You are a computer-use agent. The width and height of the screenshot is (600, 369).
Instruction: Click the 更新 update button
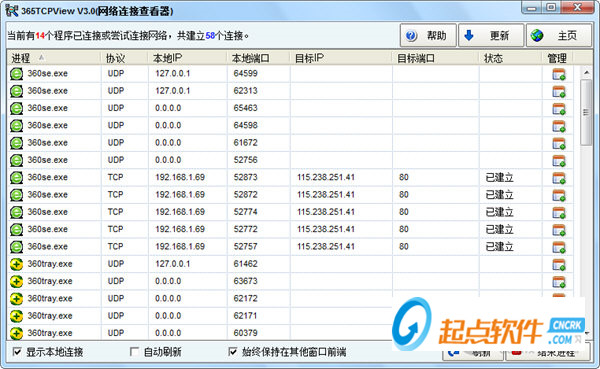[x=491, y=36]
